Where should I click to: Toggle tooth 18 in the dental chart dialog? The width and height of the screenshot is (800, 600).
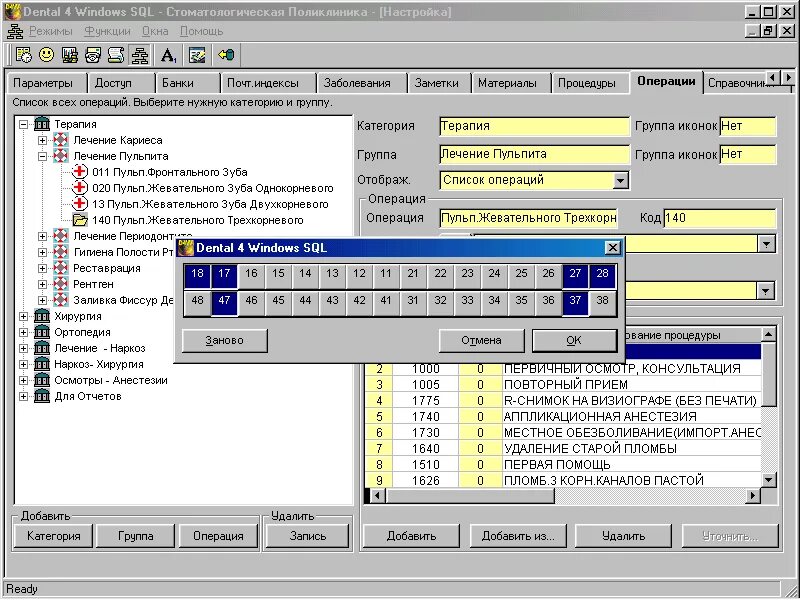tap(197, 274)
